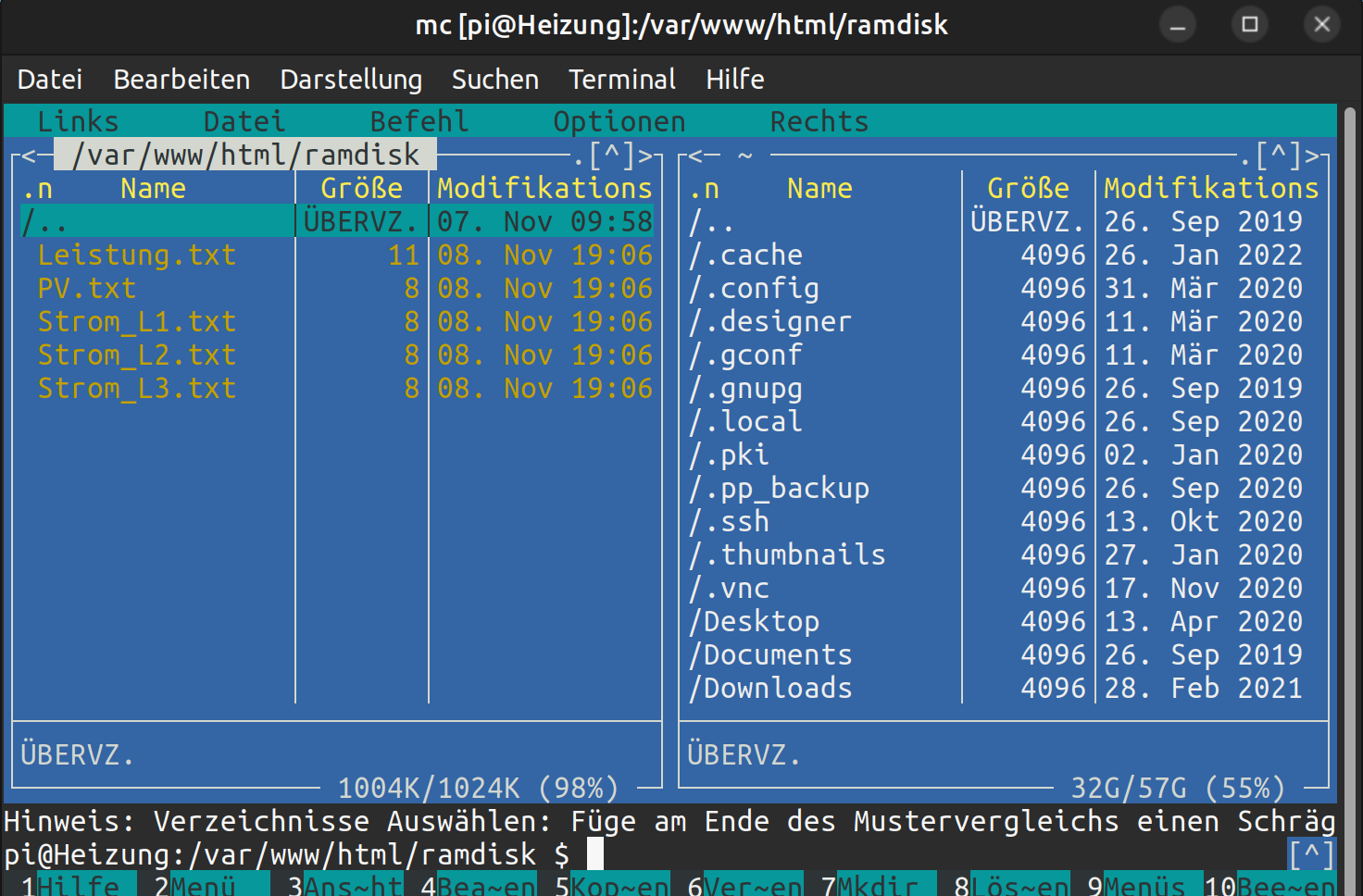Image resolution: width=1363 pixels, height=896 pixels.
Task: Go back with right panel history < arrow
Action: tap(694, 155)
